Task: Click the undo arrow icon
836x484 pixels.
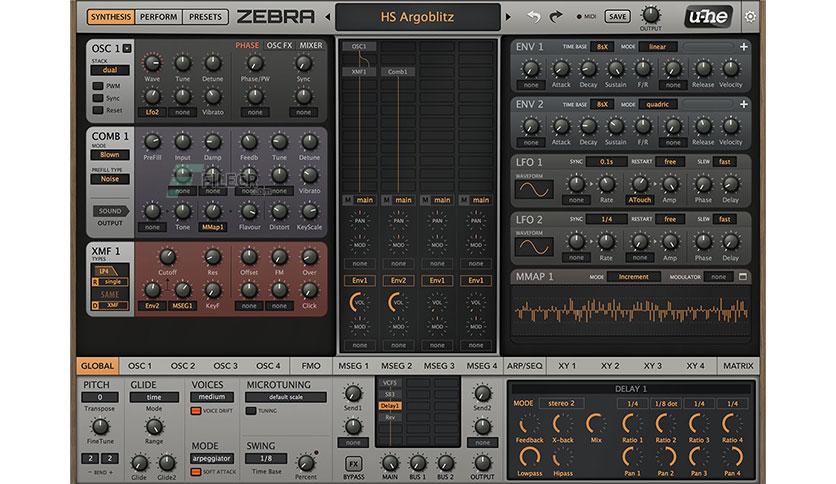Action: [x=534, y=17]
